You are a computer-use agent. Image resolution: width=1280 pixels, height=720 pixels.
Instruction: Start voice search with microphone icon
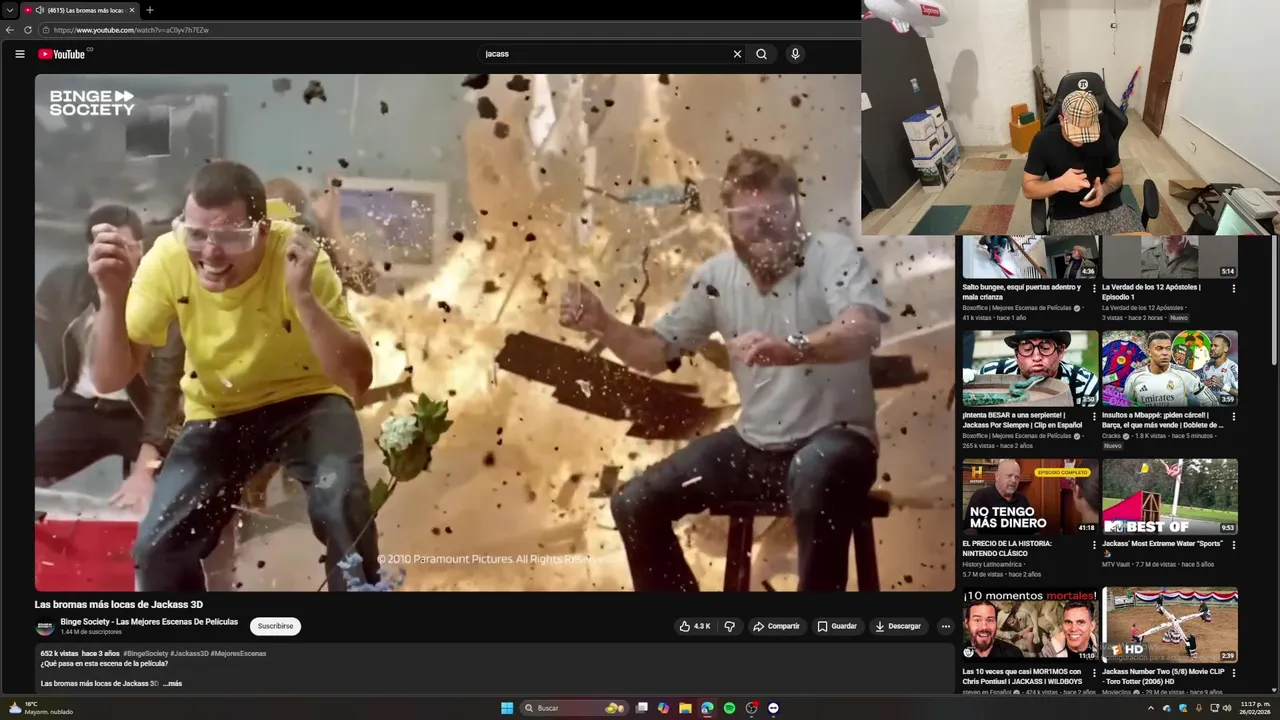tap(795, 54)
